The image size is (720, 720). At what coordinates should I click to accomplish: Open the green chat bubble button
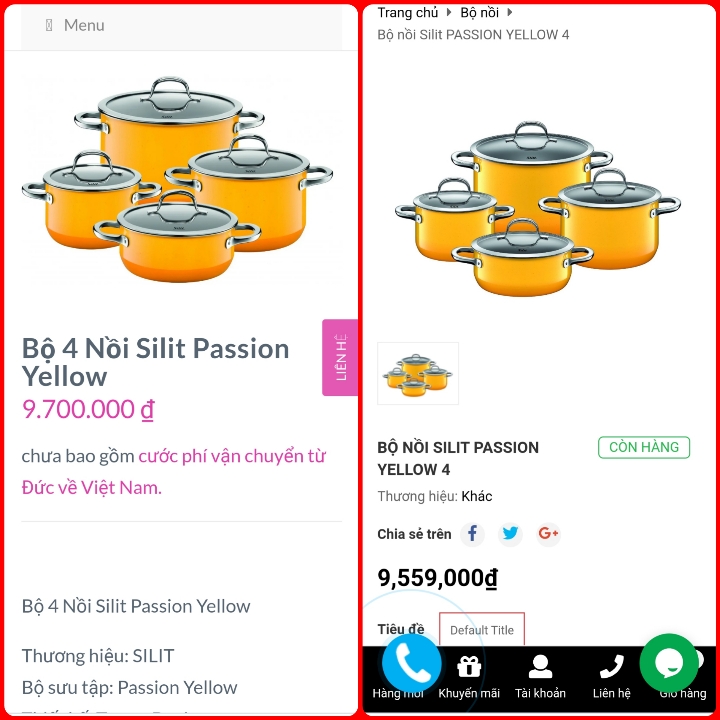[669, 663]
